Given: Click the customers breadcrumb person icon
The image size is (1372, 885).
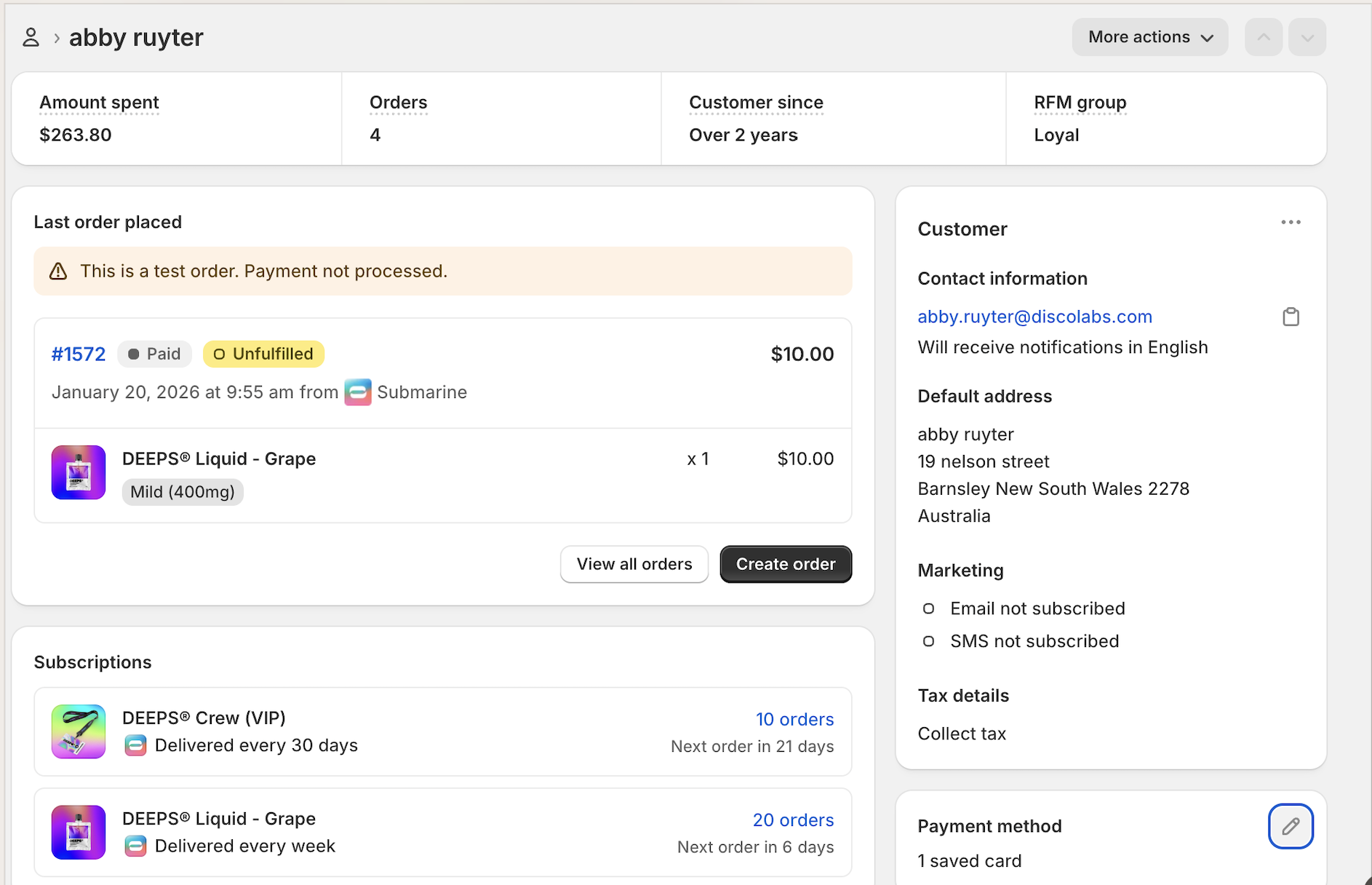Looking at the screenshot, I should point(31,37).
